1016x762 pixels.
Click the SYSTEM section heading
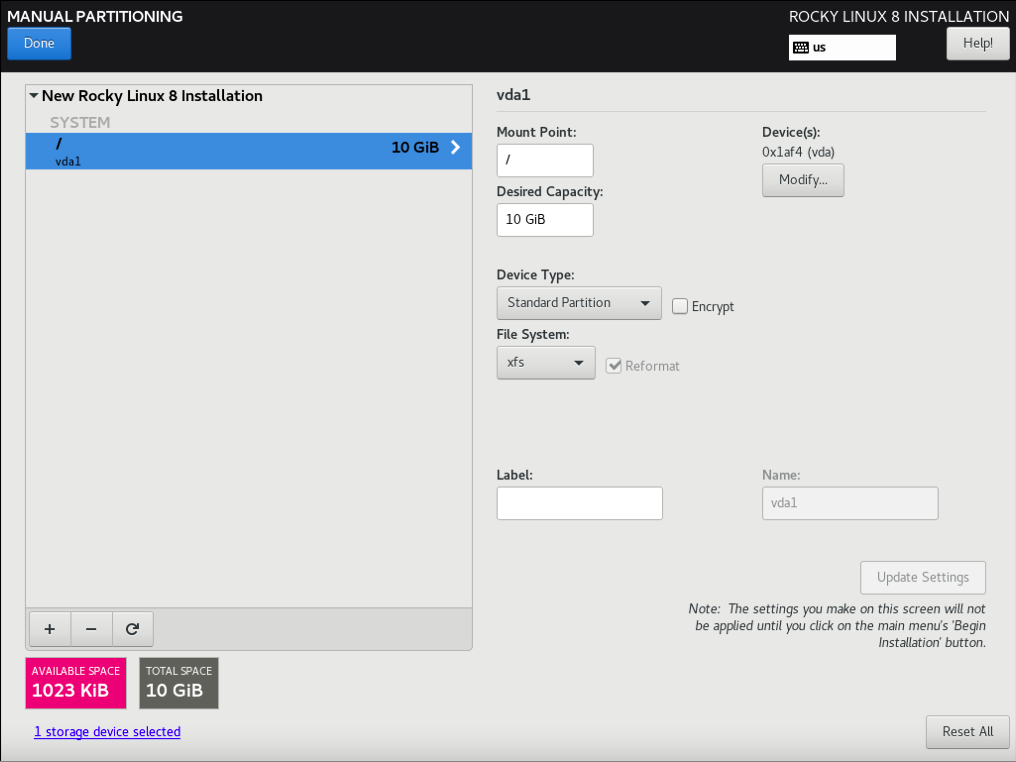[80, 122]
